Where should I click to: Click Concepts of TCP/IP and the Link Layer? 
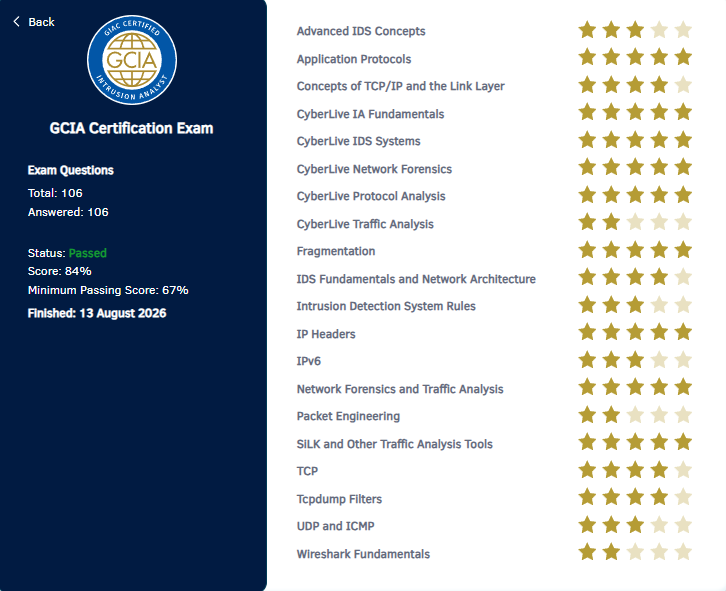pyautogui.click(x=401, y=86)
